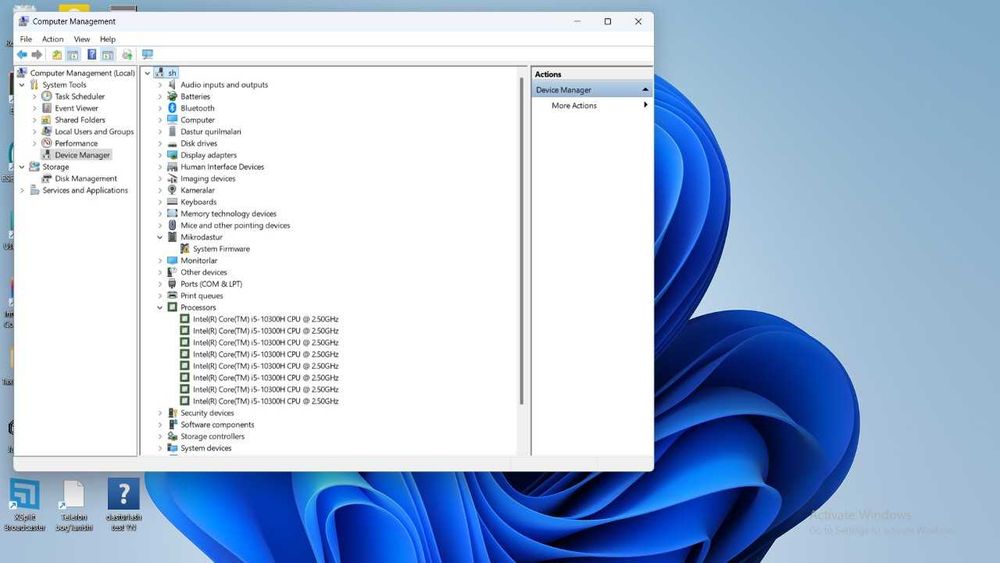Viewport: 1000px width, 563px height.
Task: Collapse the Storage node
Action: 22,167
